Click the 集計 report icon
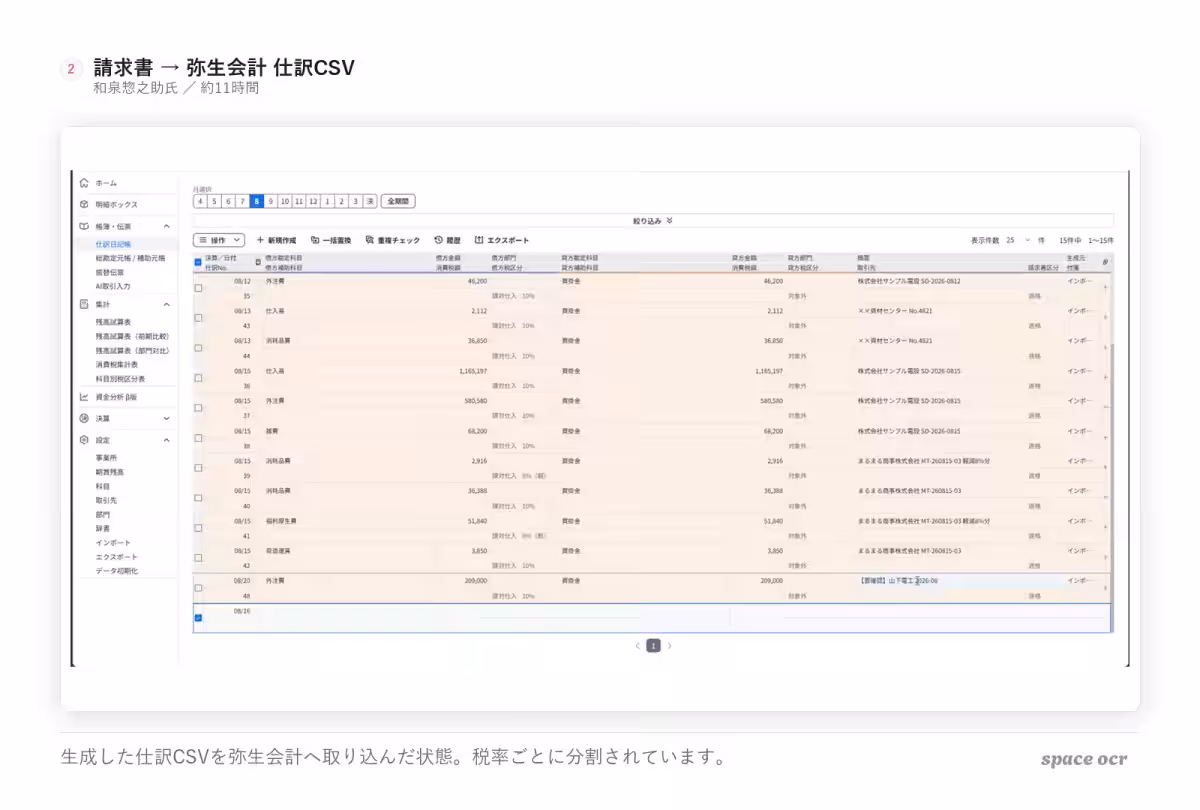1200x810 pixels. 85,303
